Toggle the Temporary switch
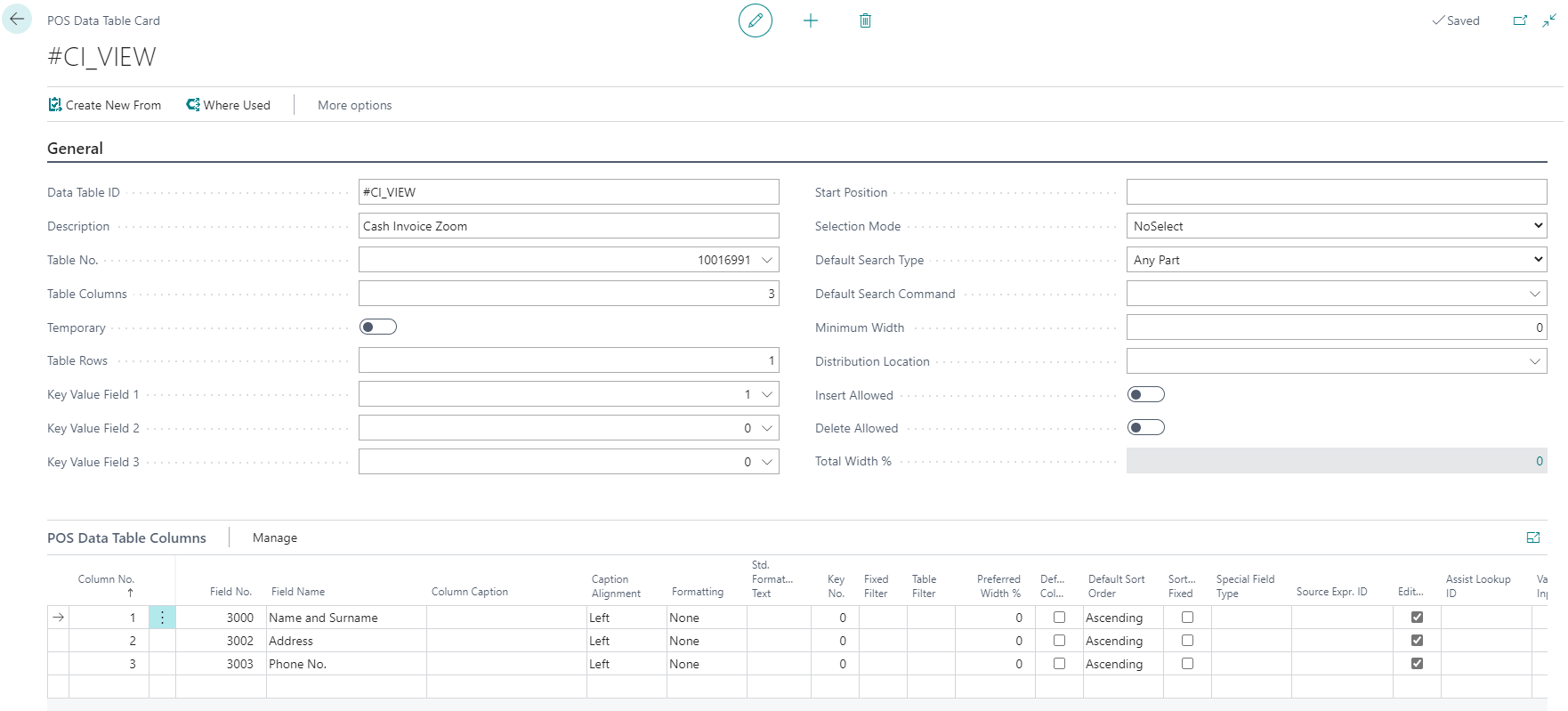Image resolution: width=1568 pixels, height=711 pixels. 378,327
